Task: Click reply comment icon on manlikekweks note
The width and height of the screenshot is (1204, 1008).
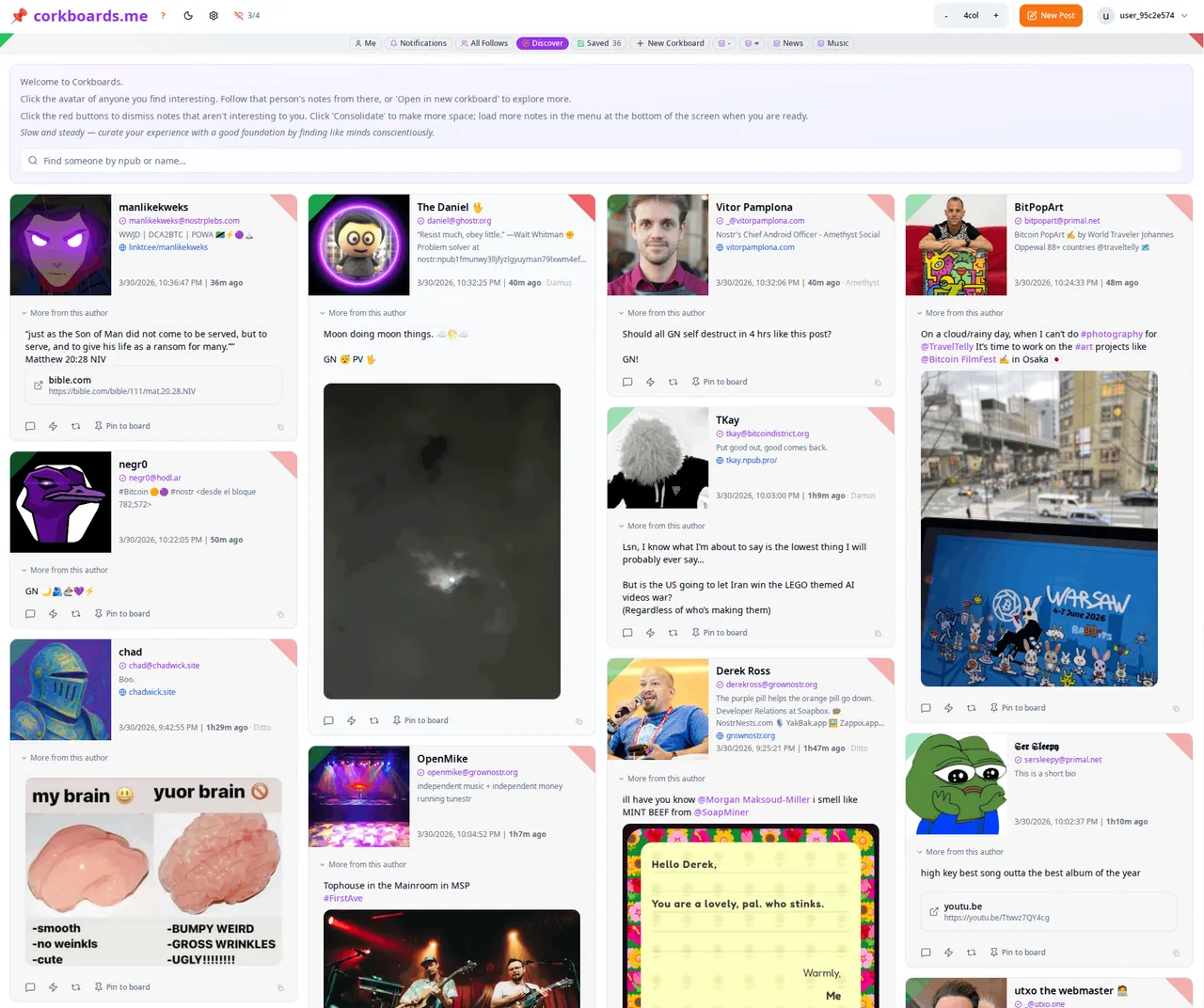Action: [30, 426]
